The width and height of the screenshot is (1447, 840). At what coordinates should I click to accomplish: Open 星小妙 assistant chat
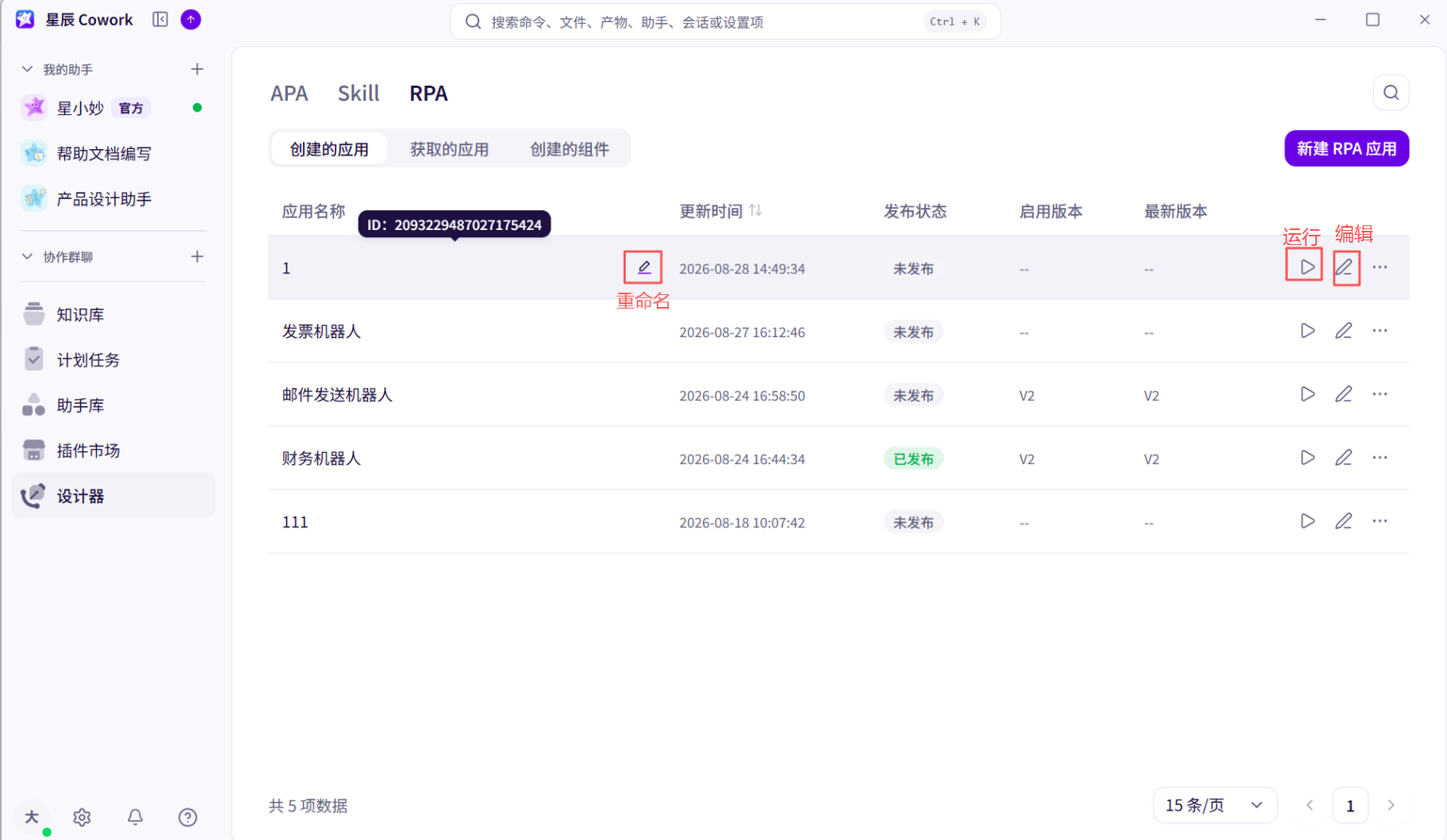[x=113, y=108]
